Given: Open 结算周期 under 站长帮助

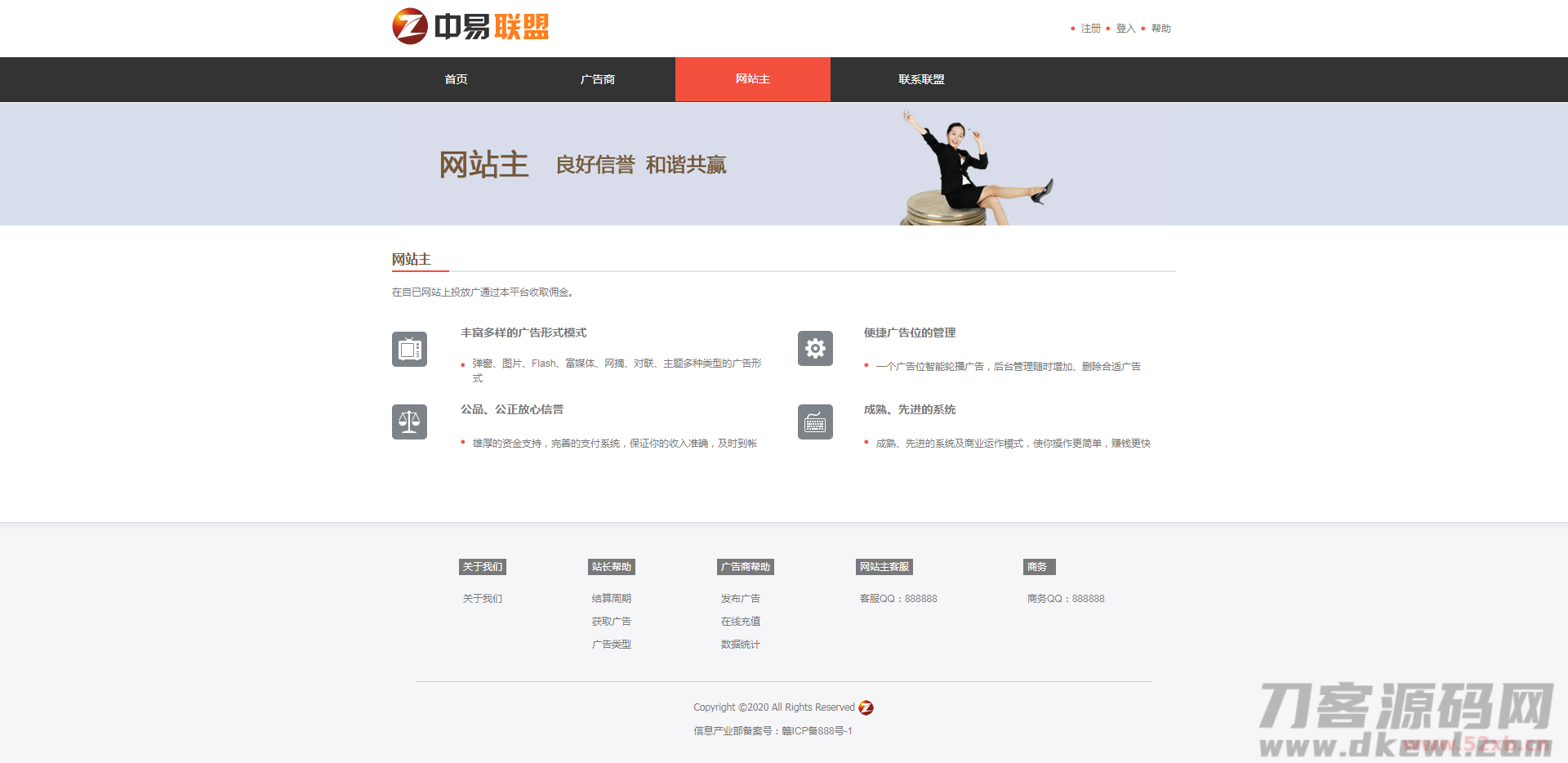Looking at the screenshot, I should coord(611,598).
